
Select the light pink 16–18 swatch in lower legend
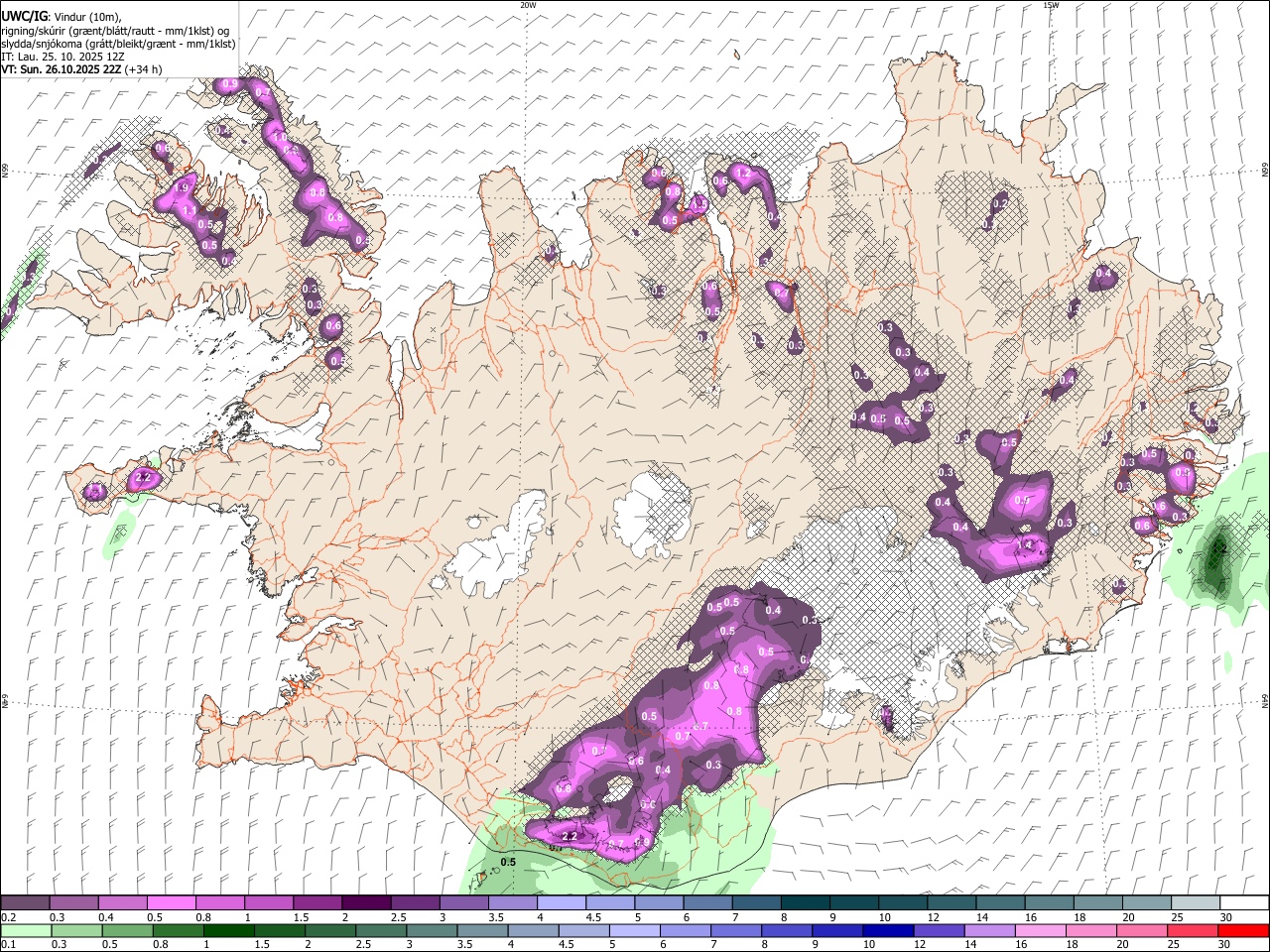pos(1040,930)
